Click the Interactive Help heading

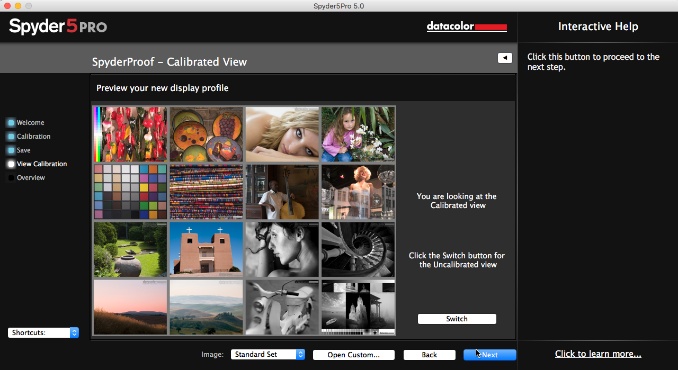pyautogui.click(x=598, y=26)
